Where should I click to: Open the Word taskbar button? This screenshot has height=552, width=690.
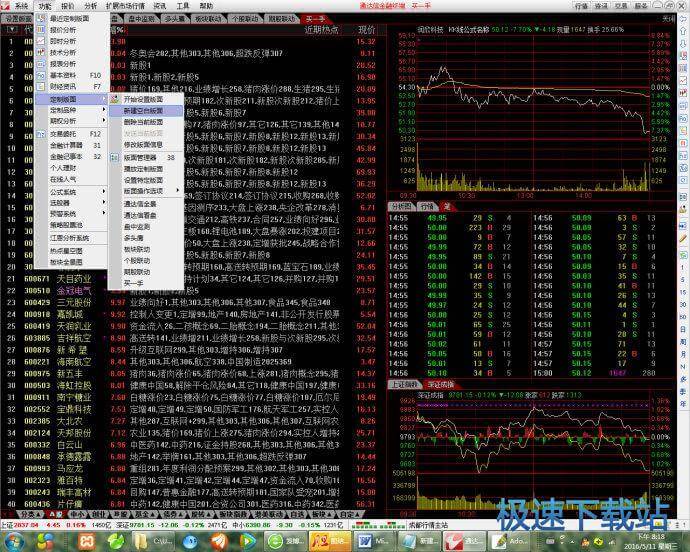point(373,541)
